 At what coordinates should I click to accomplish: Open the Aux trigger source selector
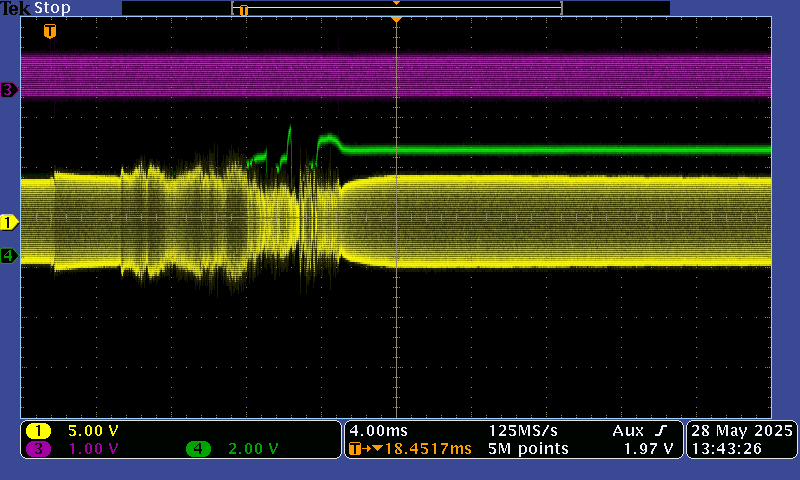(x=627, y=430)
